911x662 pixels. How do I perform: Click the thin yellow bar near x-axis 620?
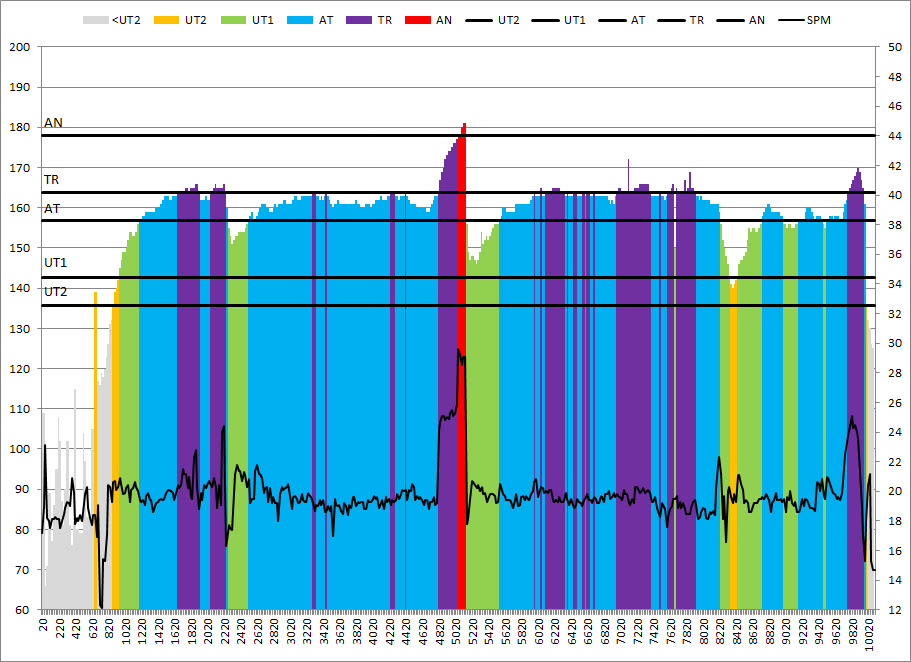tap(95, 450)
